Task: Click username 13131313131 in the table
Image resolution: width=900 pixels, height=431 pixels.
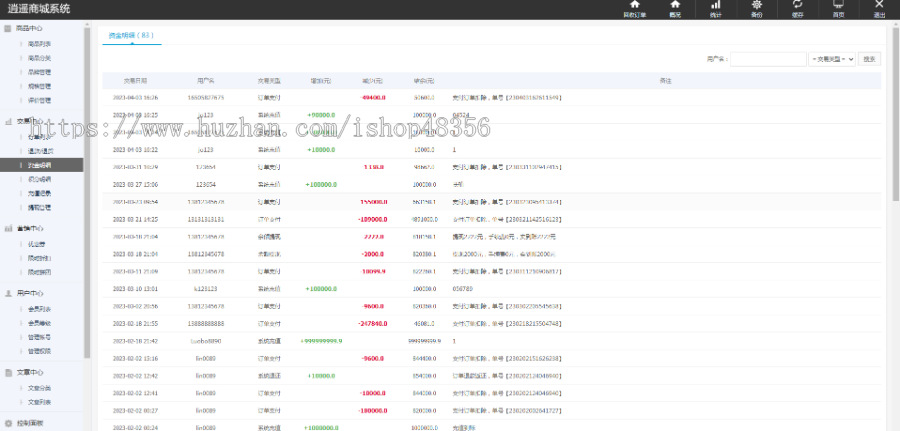Action: pos(205,219)
